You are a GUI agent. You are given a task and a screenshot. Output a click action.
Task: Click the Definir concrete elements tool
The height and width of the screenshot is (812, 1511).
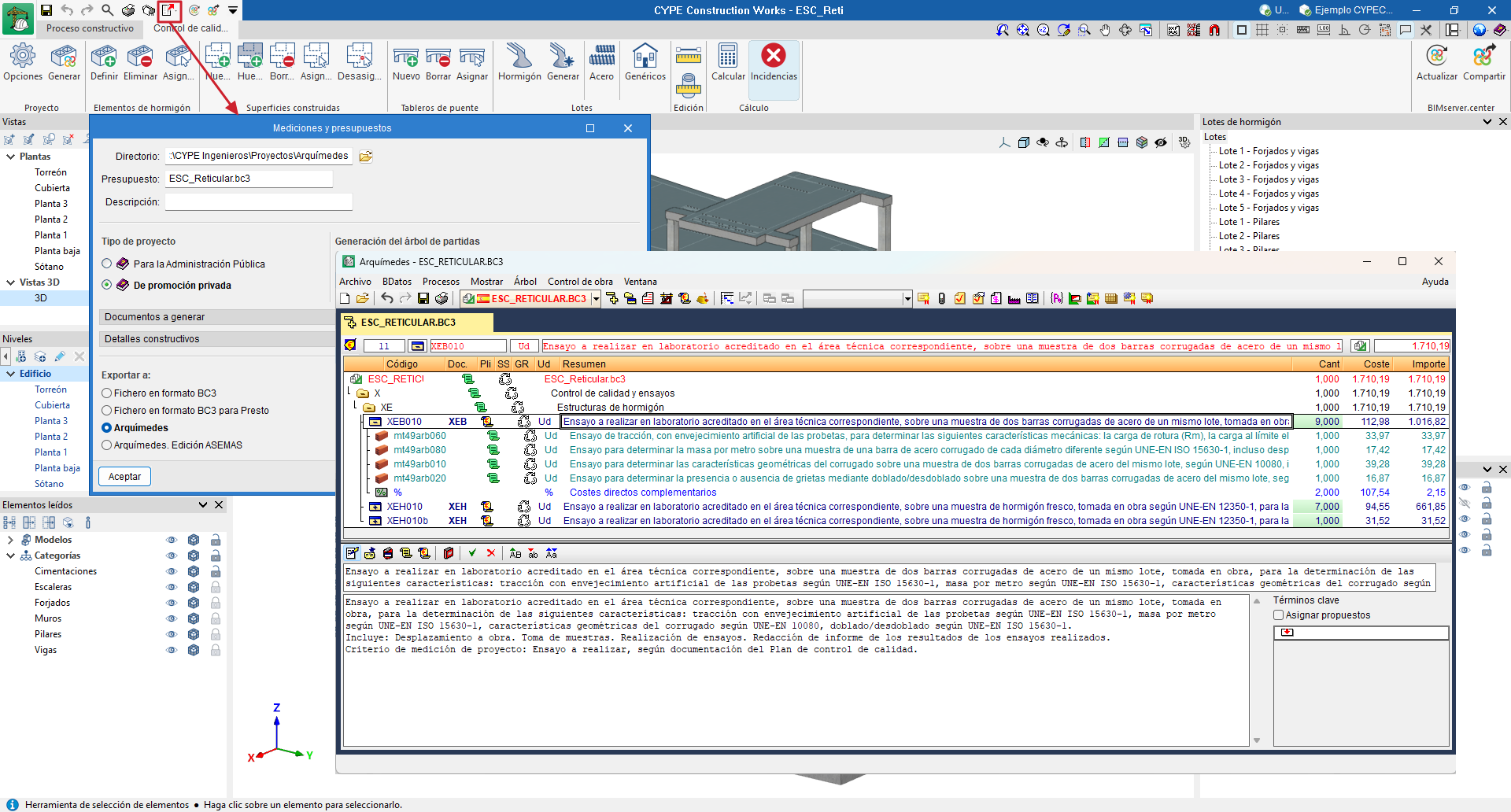[x=104, y=62]
